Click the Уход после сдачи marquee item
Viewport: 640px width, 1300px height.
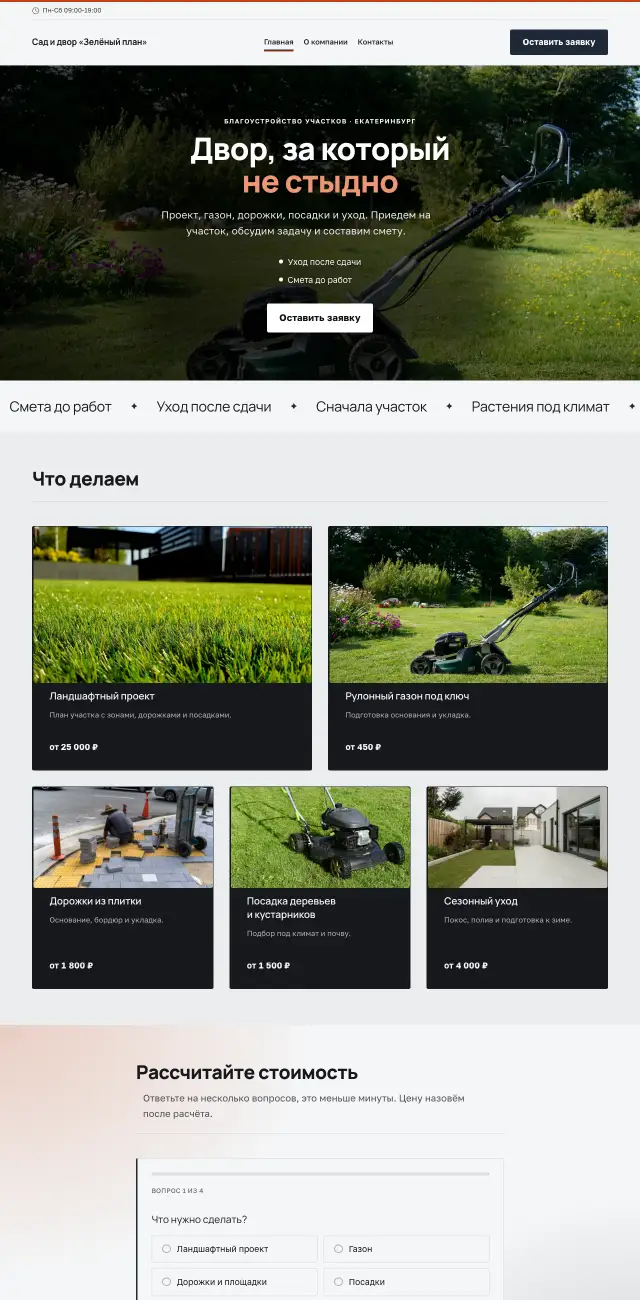click(x=214, y=407)
